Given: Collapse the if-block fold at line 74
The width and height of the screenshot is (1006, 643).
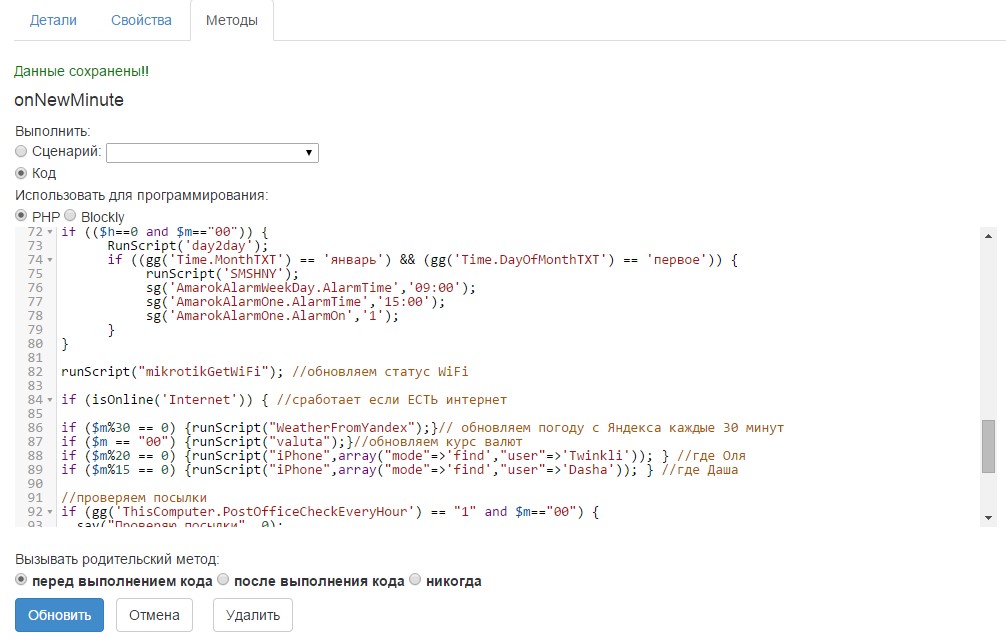Looking at the screenshot, I should click(48, 259).
